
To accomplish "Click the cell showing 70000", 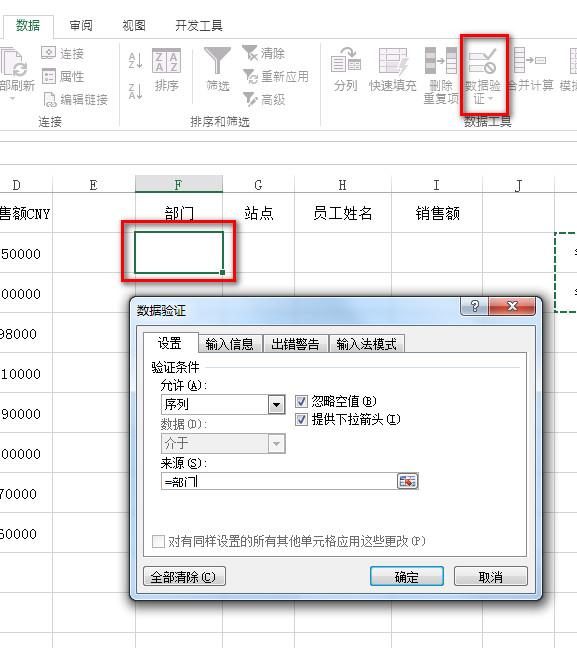I will pyautogui.click(x=26, y=493).
